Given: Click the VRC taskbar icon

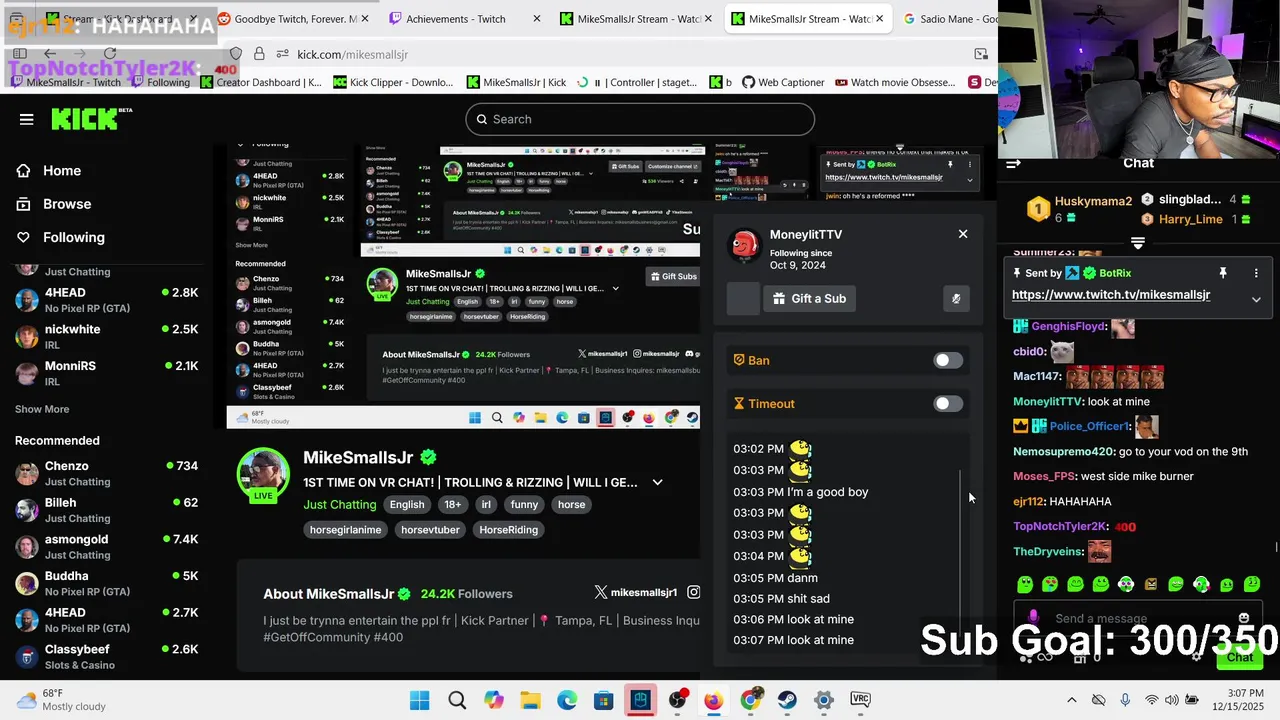Looking at the screenshot, I should tap(860, 700).
